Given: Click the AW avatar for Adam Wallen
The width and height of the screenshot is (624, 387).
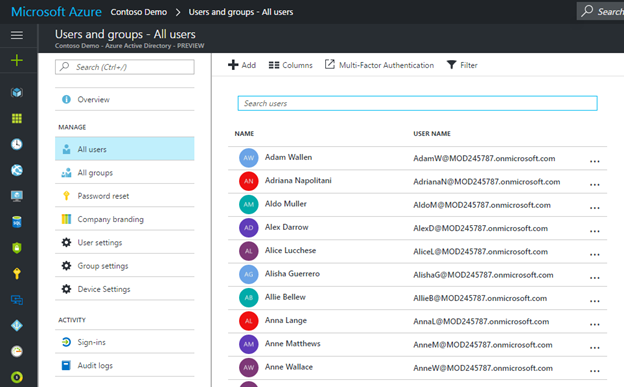Looking at the screenshot, I should point(249,158).
